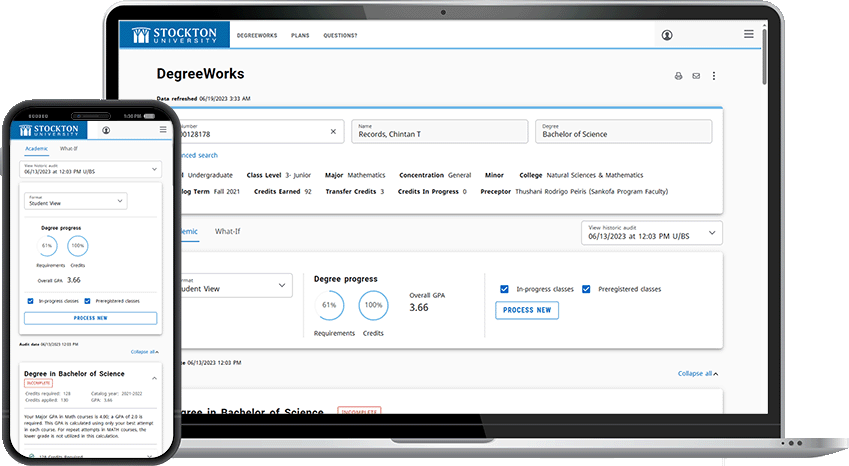
Task: Click the Major Mathematics text
Action: pos(355,175)
